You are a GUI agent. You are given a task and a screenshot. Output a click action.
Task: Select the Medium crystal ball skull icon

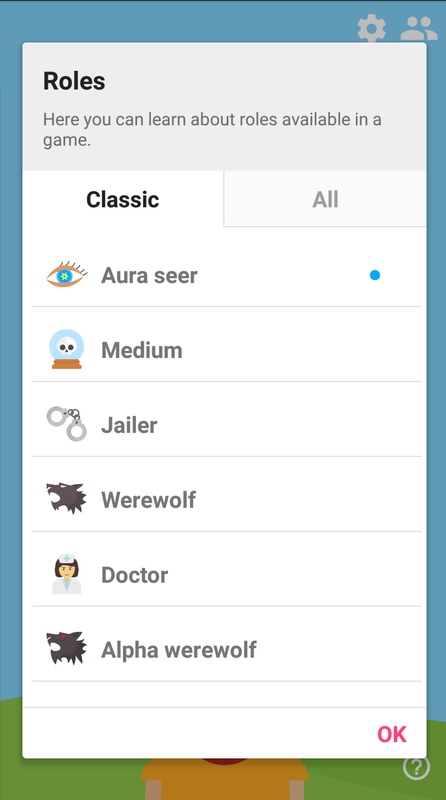(66, 349)
